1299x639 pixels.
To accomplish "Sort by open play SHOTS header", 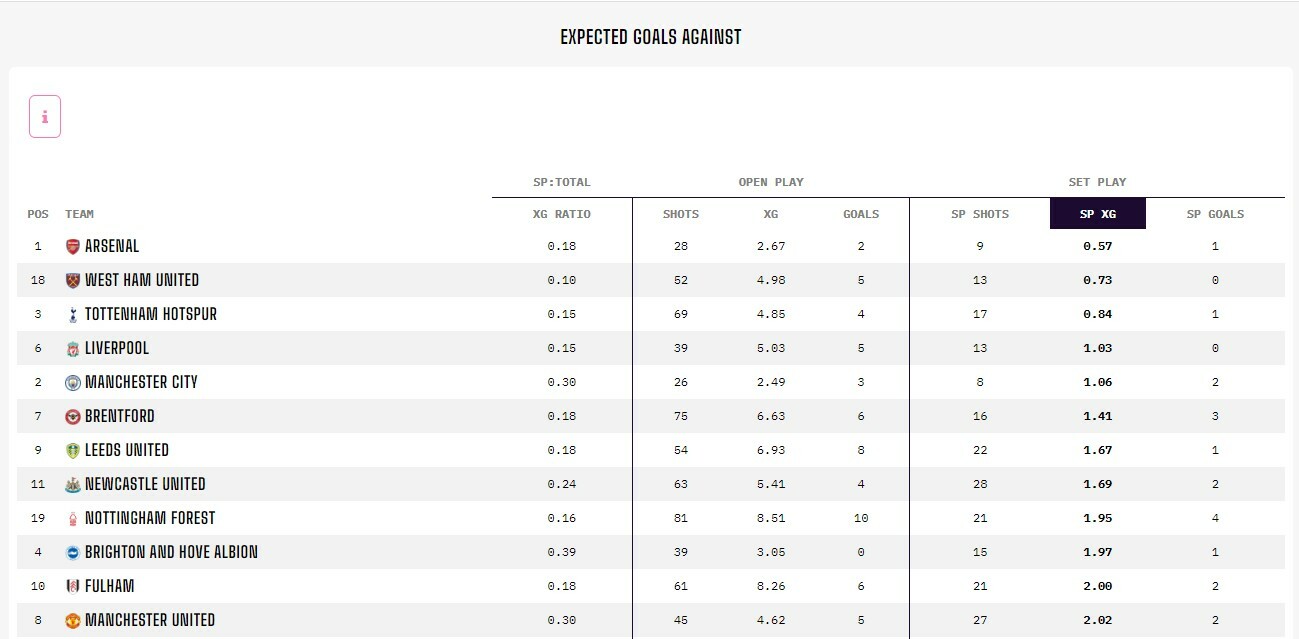I will coord(681,214).
